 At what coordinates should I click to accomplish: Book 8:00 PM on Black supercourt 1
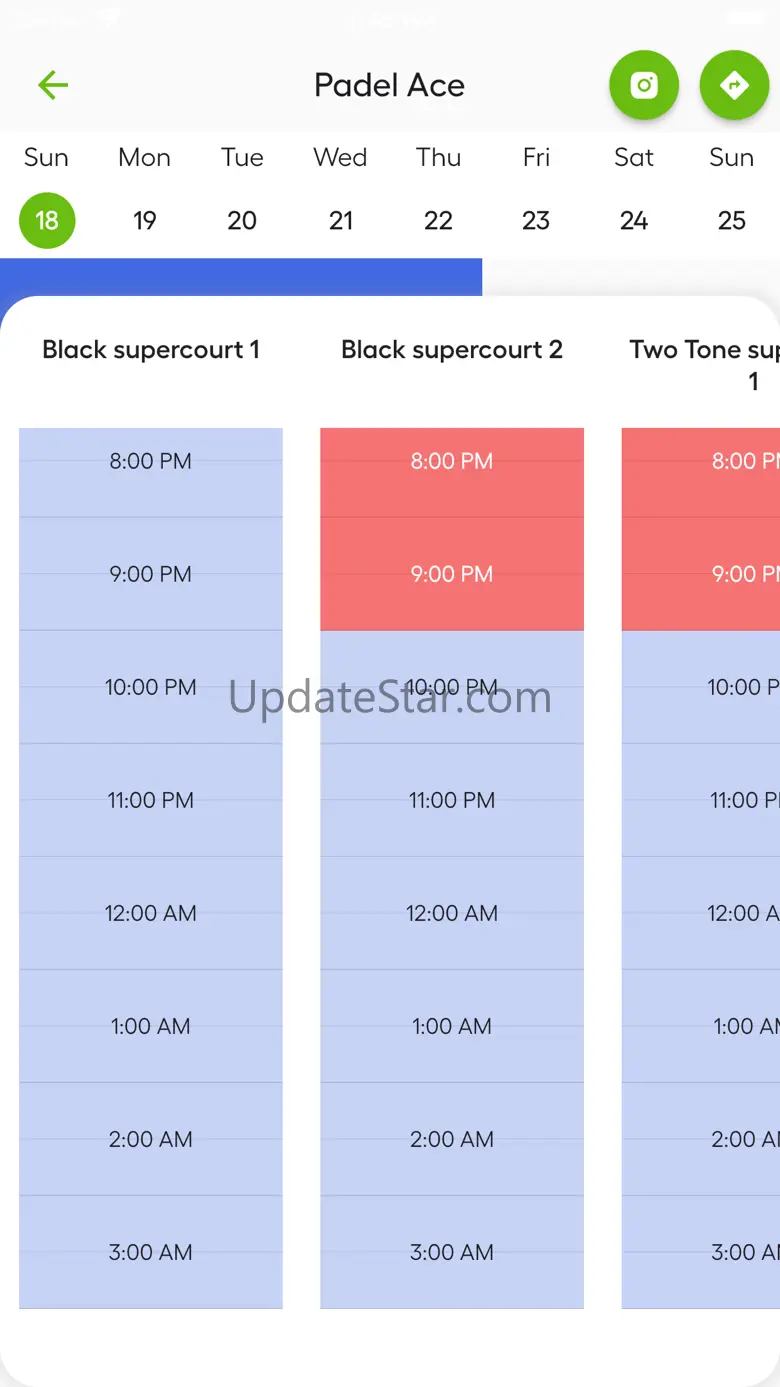coord(151,462)
